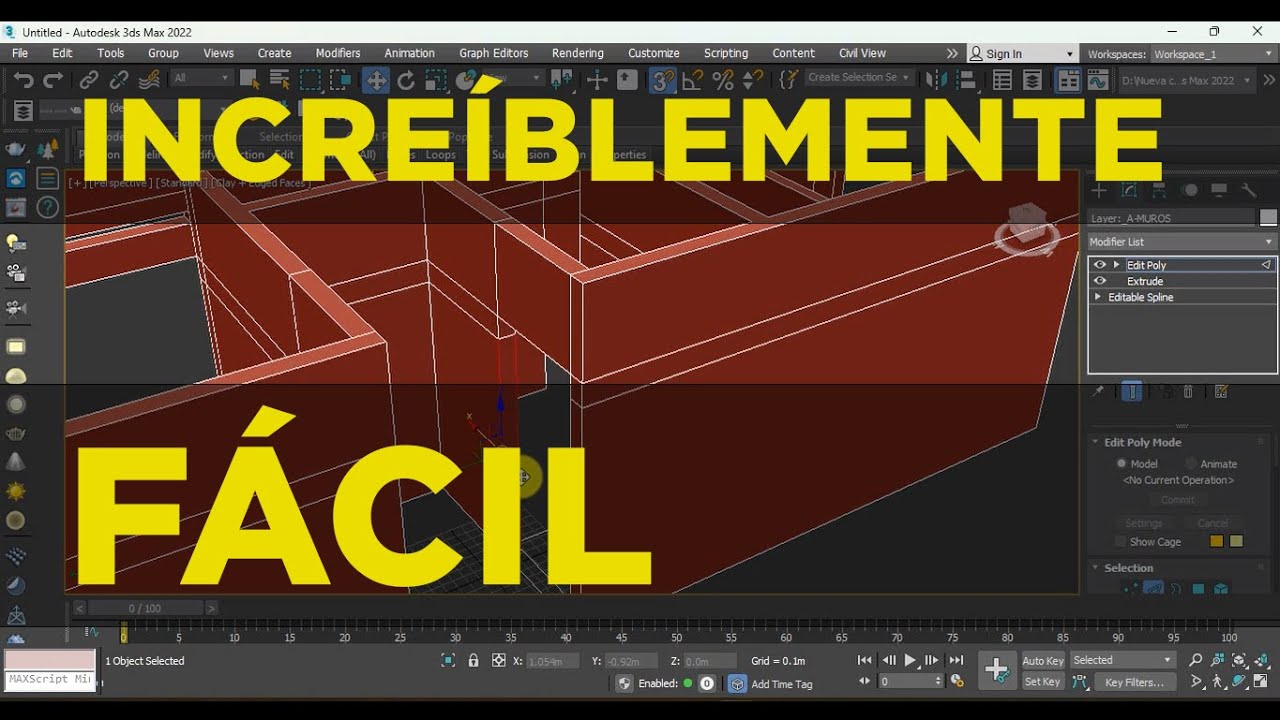Toggle the Auto Key button
This screenshot has height=720, width=1280.
tap(1043, 661)
